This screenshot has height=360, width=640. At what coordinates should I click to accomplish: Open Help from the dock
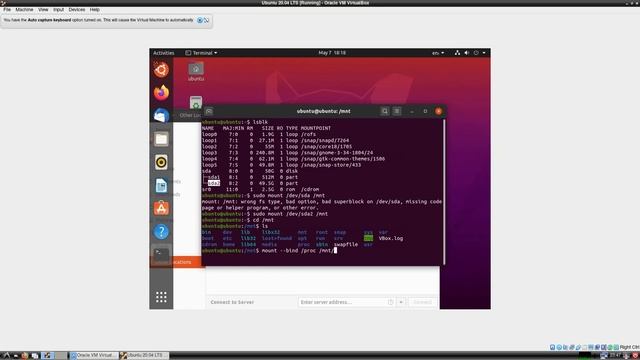click(x=161, y=232)
